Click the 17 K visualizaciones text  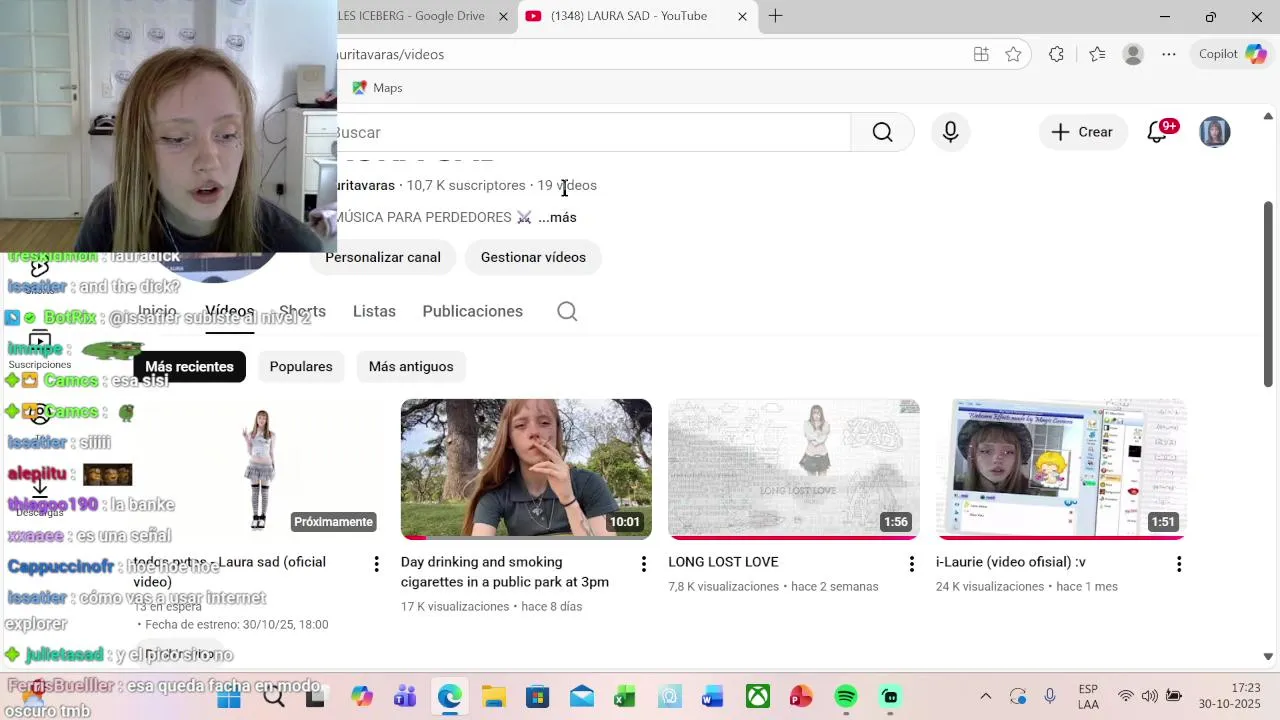pos(455,606)
